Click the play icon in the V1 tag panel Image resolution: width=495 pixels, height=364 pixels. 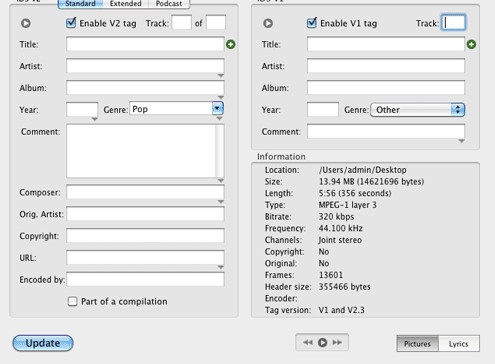point(268,23)
